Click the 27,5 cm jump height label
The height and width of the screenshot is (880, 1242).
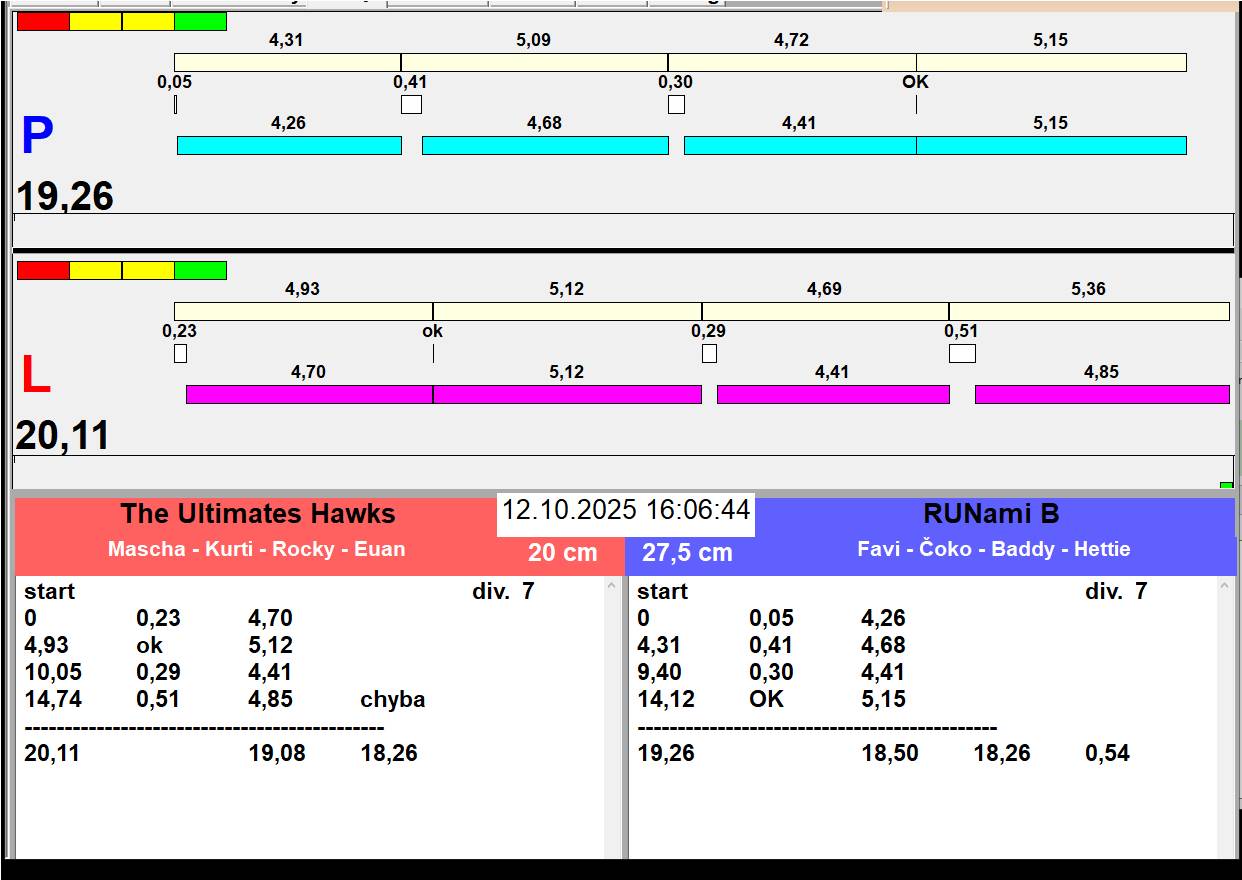[x=687, y=552]
